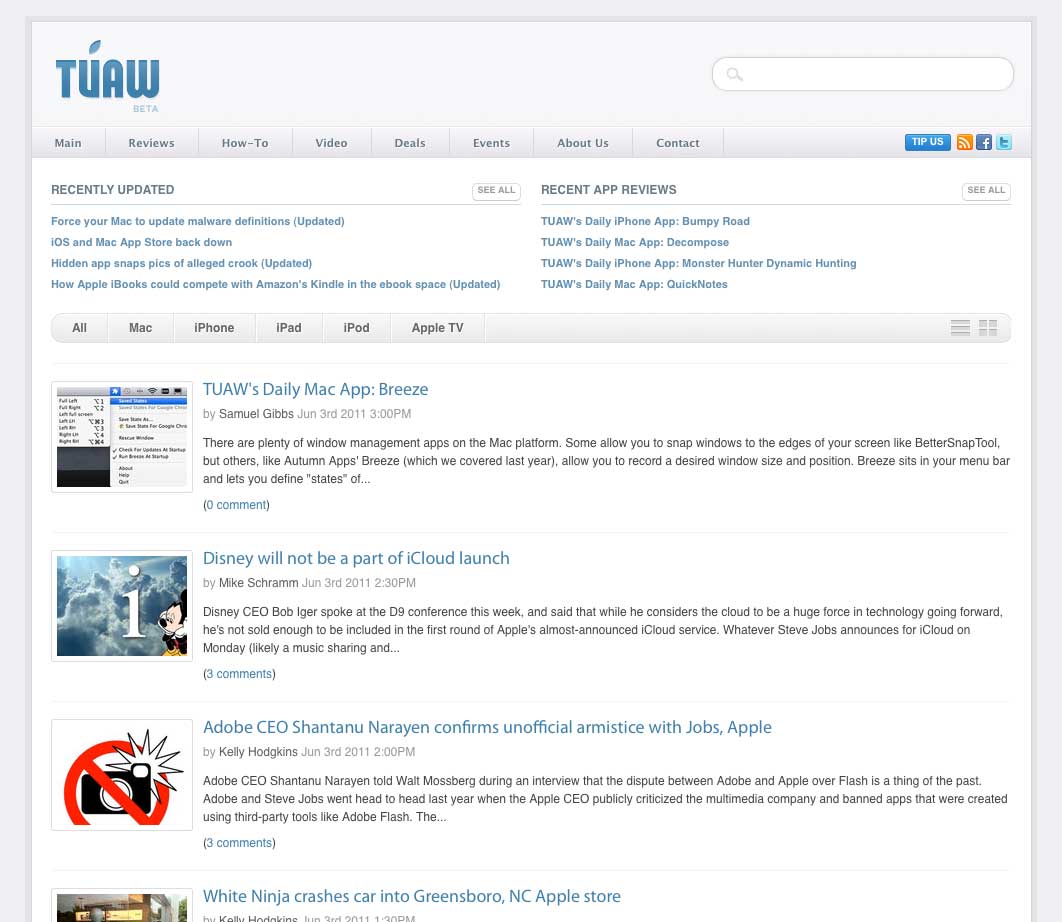1062x922 pixels.
Task: Select the iPad category tab
Action: coord(289,328)
